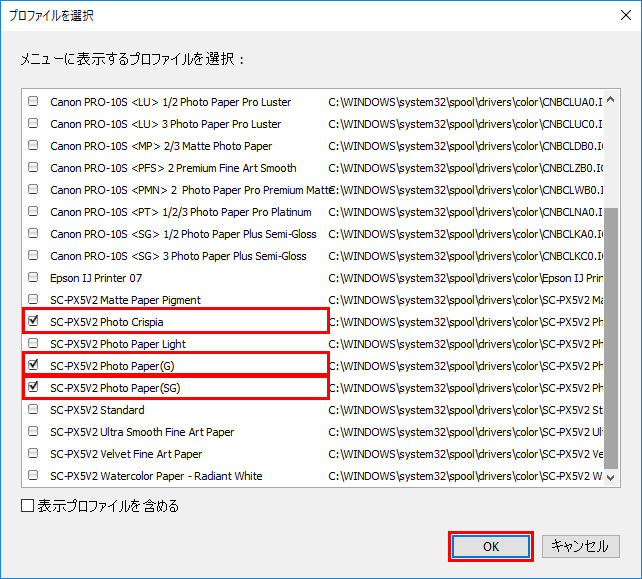Check SC-PX5V2 Matte Paper Pigment checkbox

click(x=33, y=299)
